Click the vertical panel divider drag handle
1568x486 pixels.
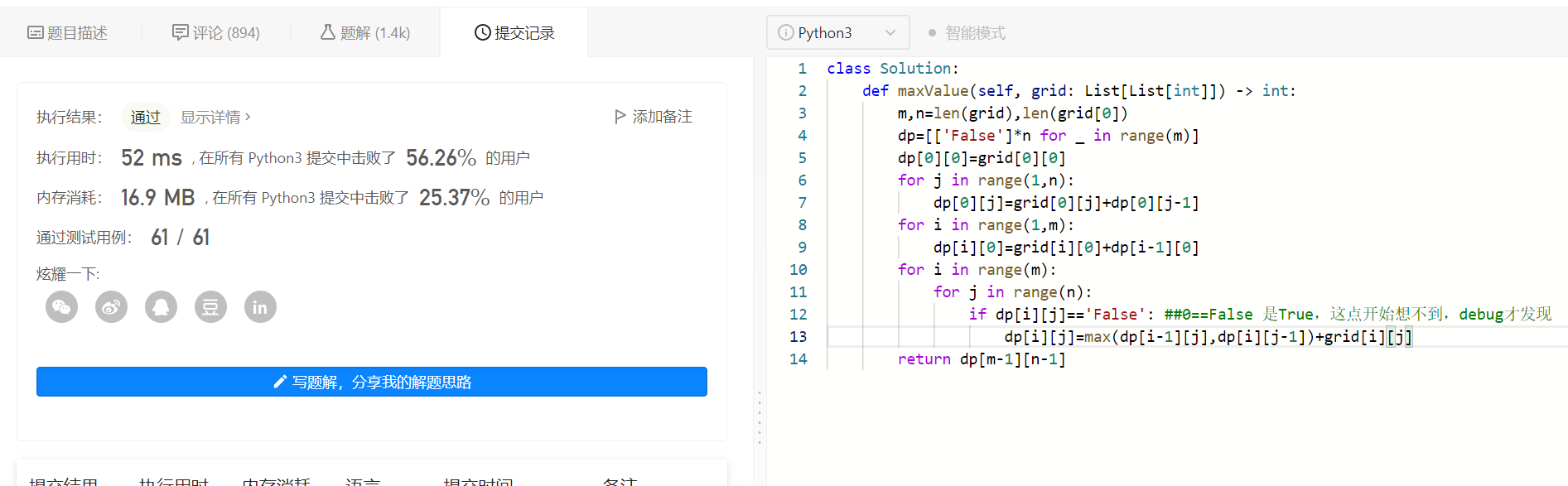click(759, 417)
